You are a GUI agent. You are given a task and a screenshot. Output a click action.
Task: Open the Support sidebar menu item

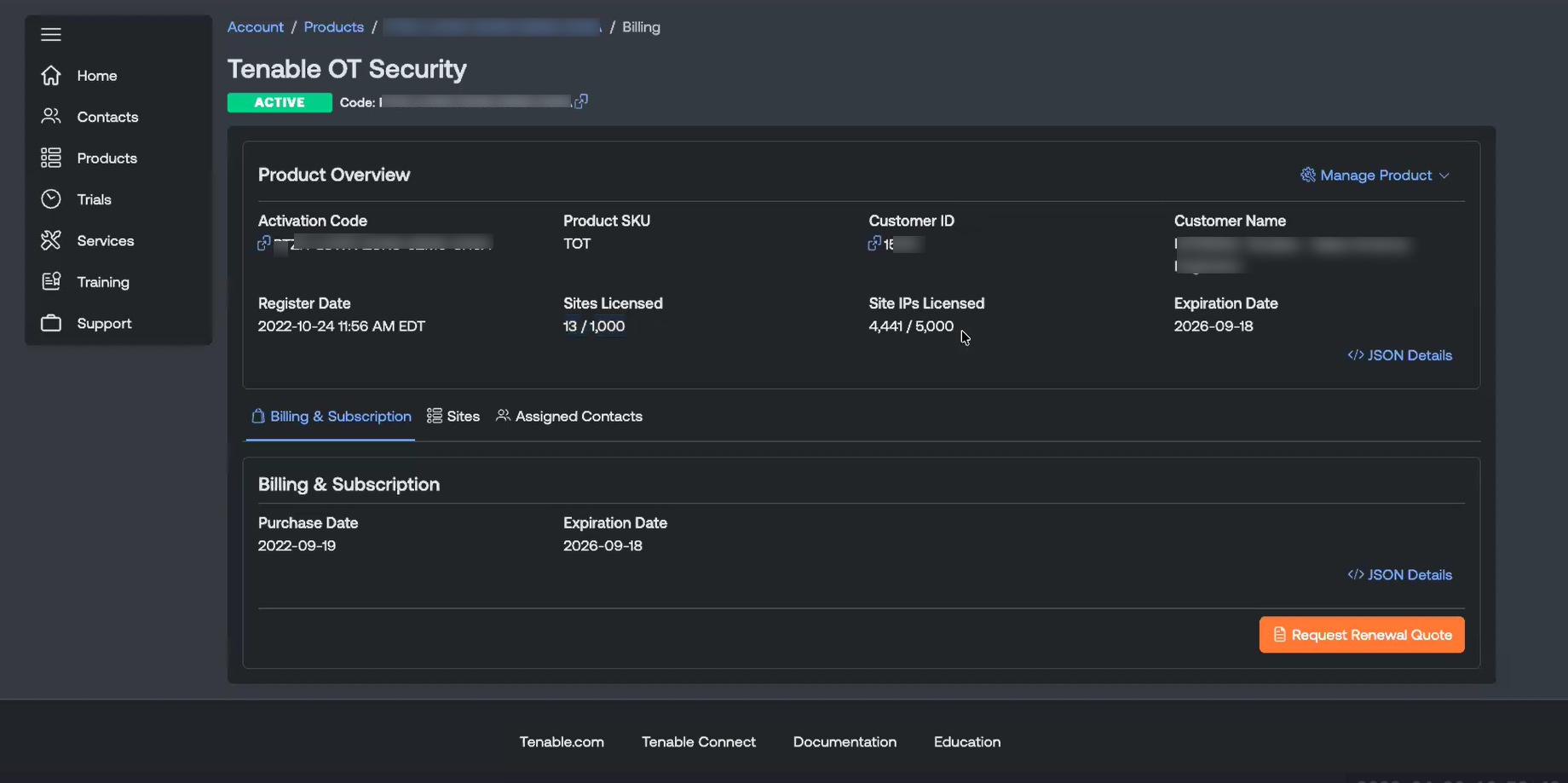pos(118,323)
